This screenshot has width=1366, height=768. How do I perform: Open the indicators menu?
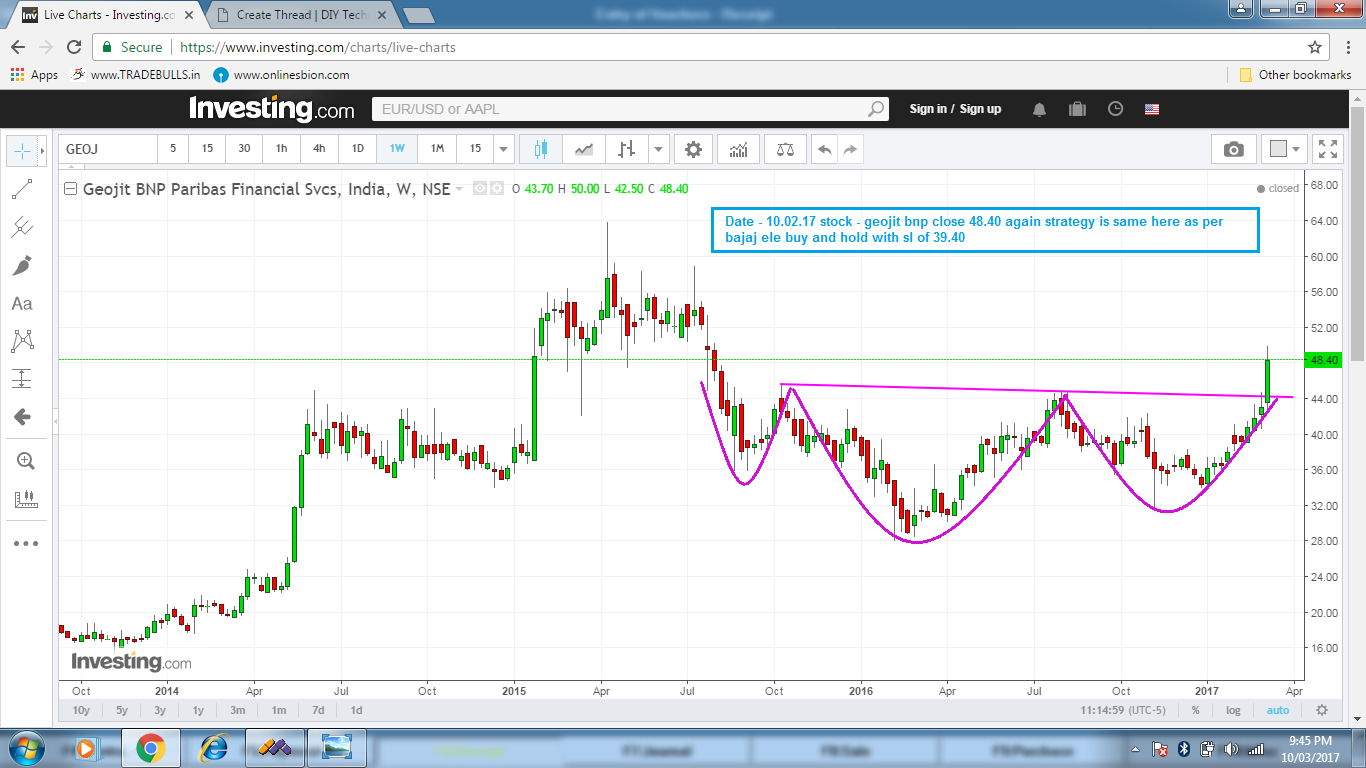pyautogui.click(x=739, y=149)
